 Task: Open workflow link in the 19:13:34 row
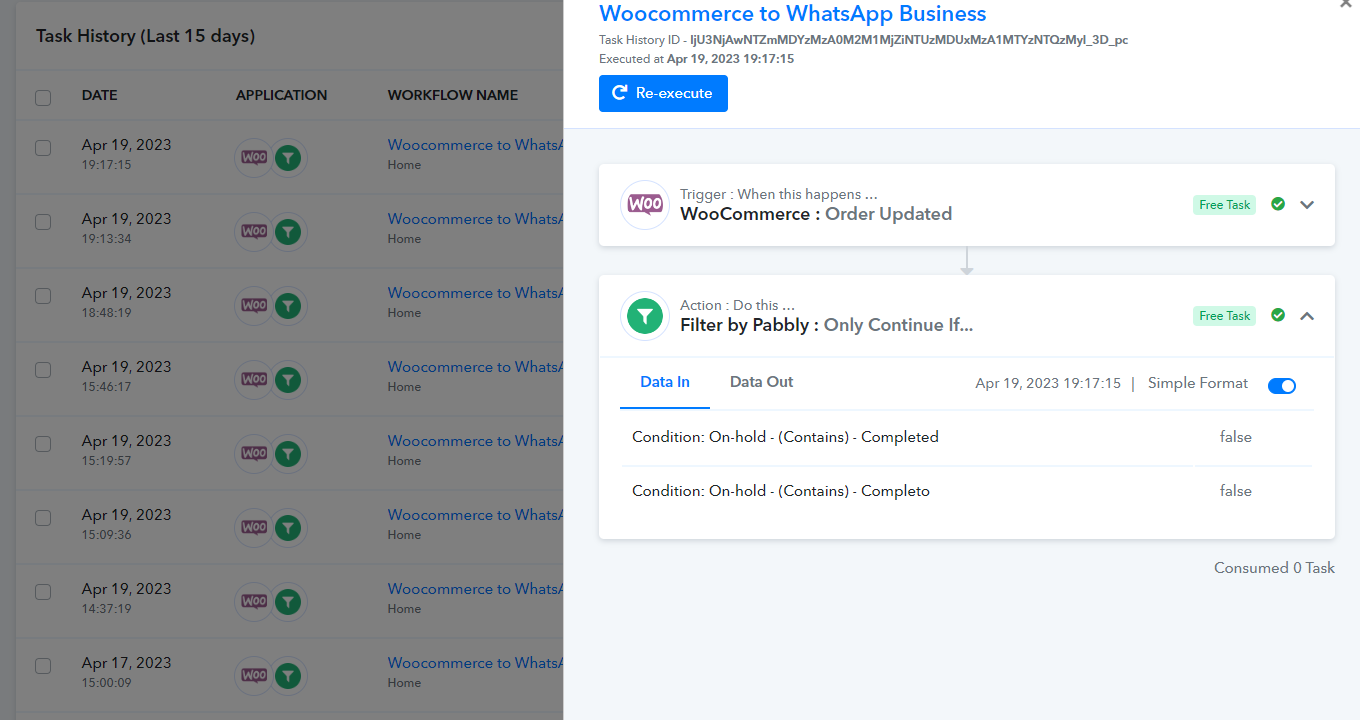(476, 219)
